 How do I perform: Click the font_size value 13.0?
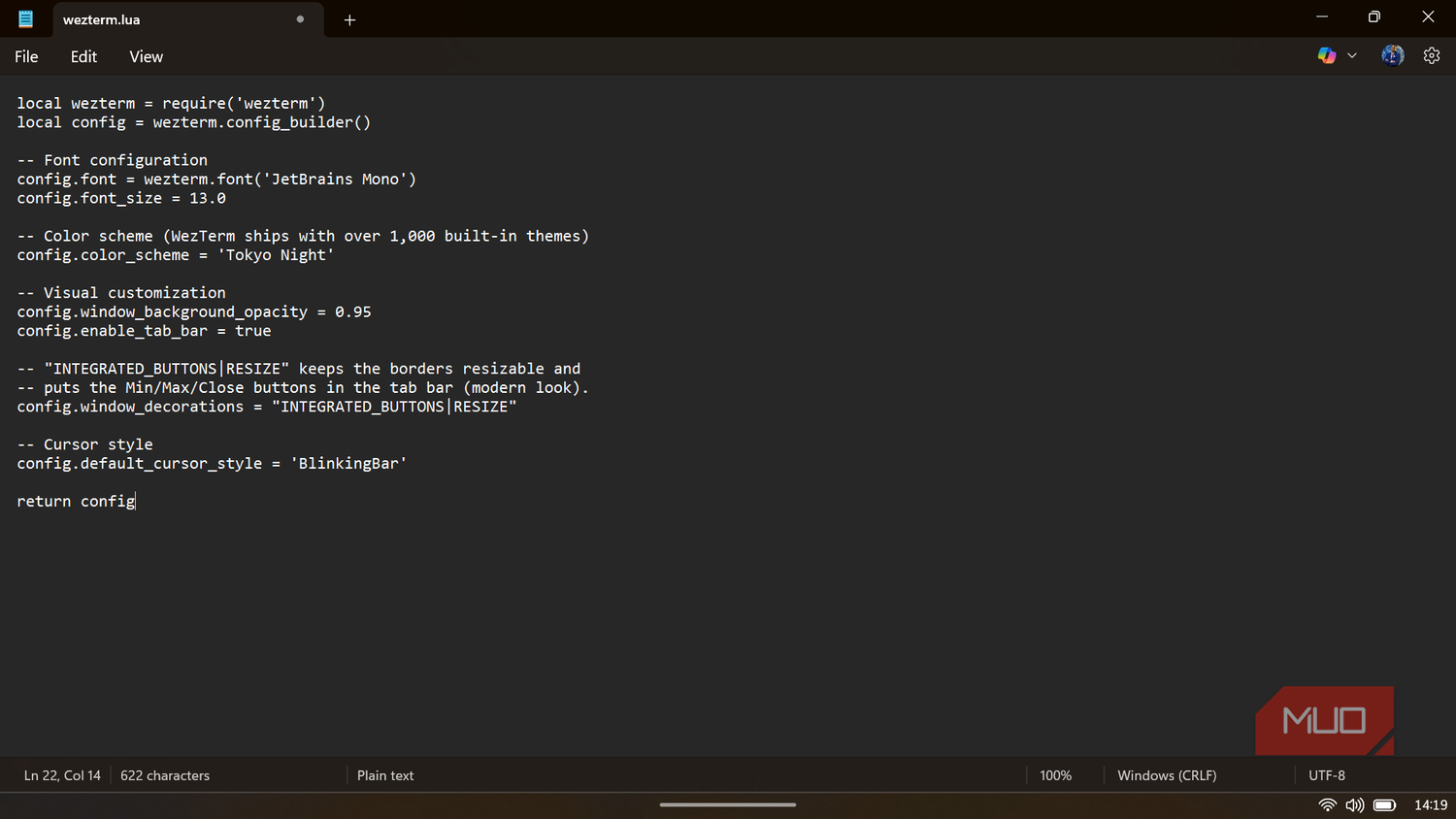pyautogui.click(x=208, y=198)
